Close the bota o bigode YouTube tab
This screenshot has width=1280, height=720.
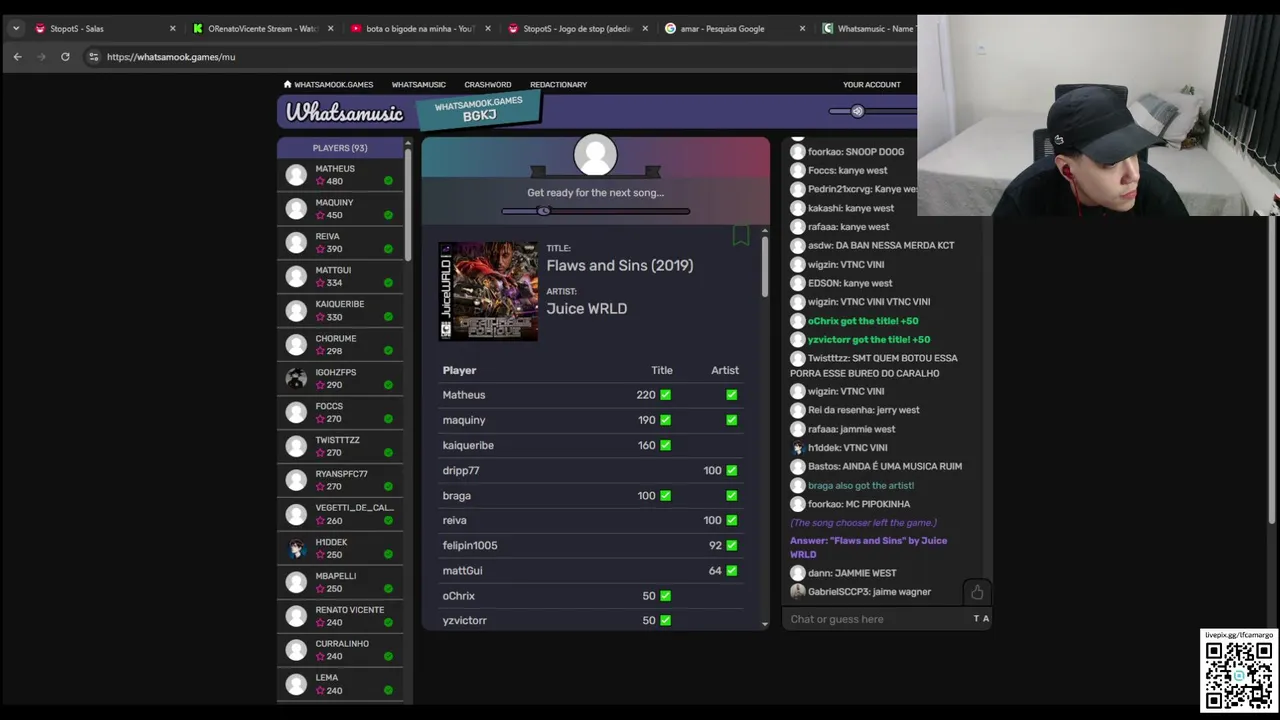[488, 28]
